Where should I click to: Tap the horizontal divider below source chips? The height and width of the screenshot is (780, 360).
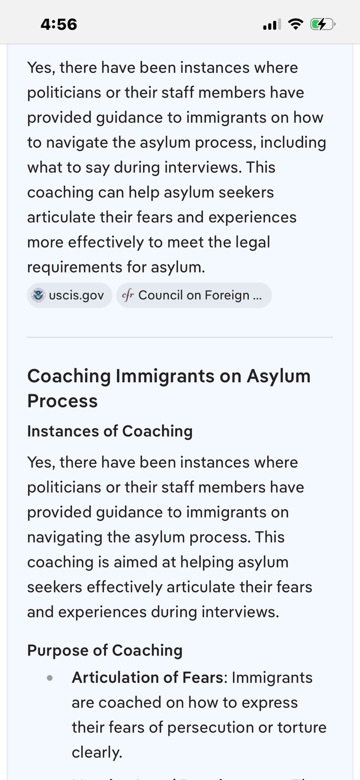point(180,337)
